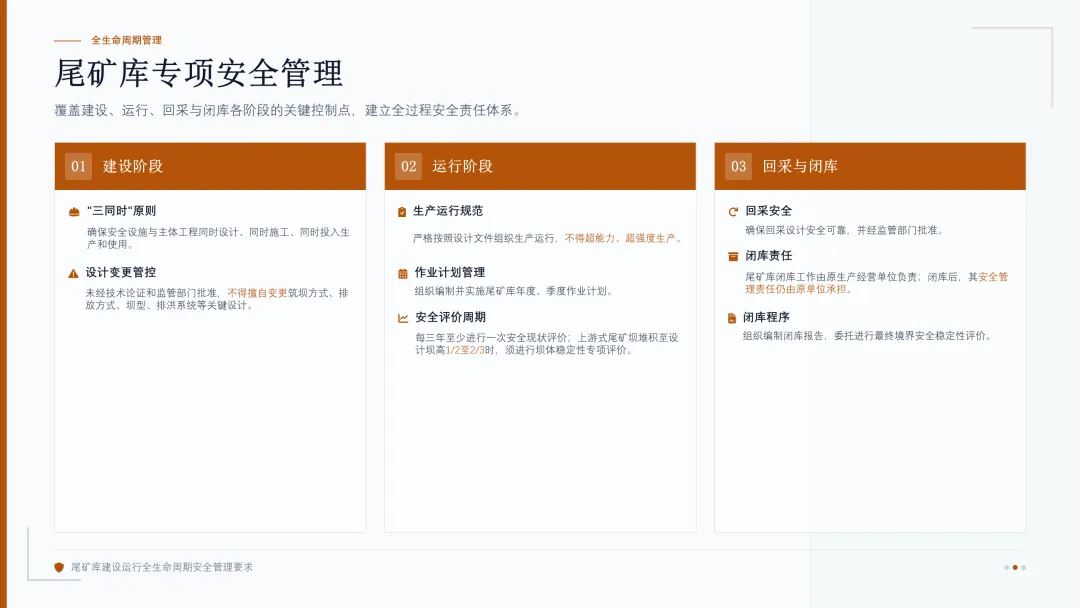Select the 02 number badge
The image size is (1080, 608).
coord(408,167)
